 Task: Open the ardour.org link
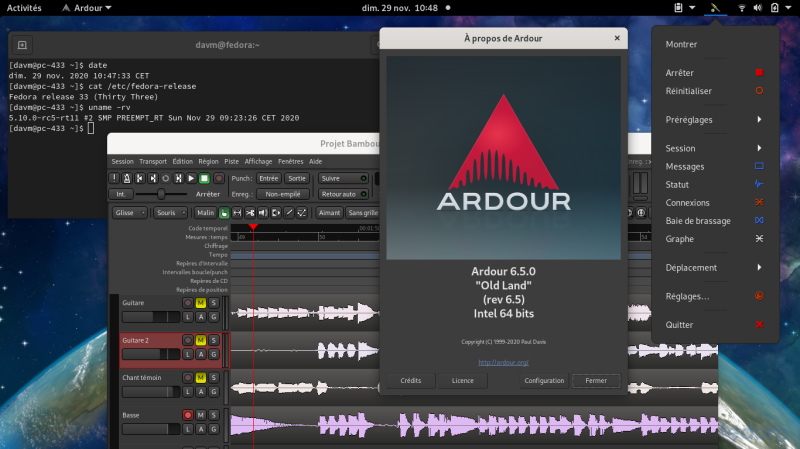pyautogui.click(x=503, y=362)
